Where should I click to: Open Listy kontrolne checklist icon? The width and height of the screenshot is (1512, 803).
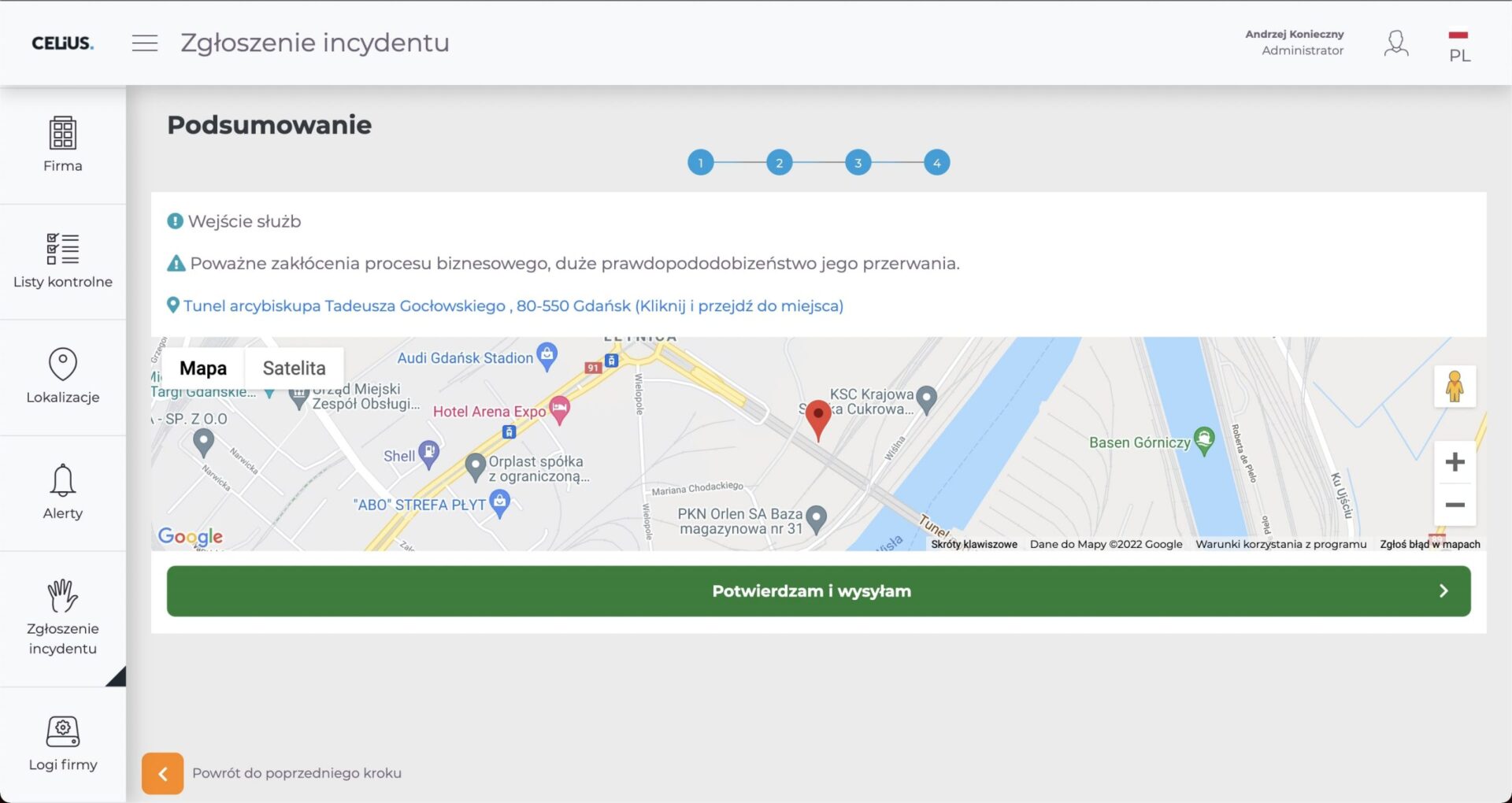(x=62, y=249)
